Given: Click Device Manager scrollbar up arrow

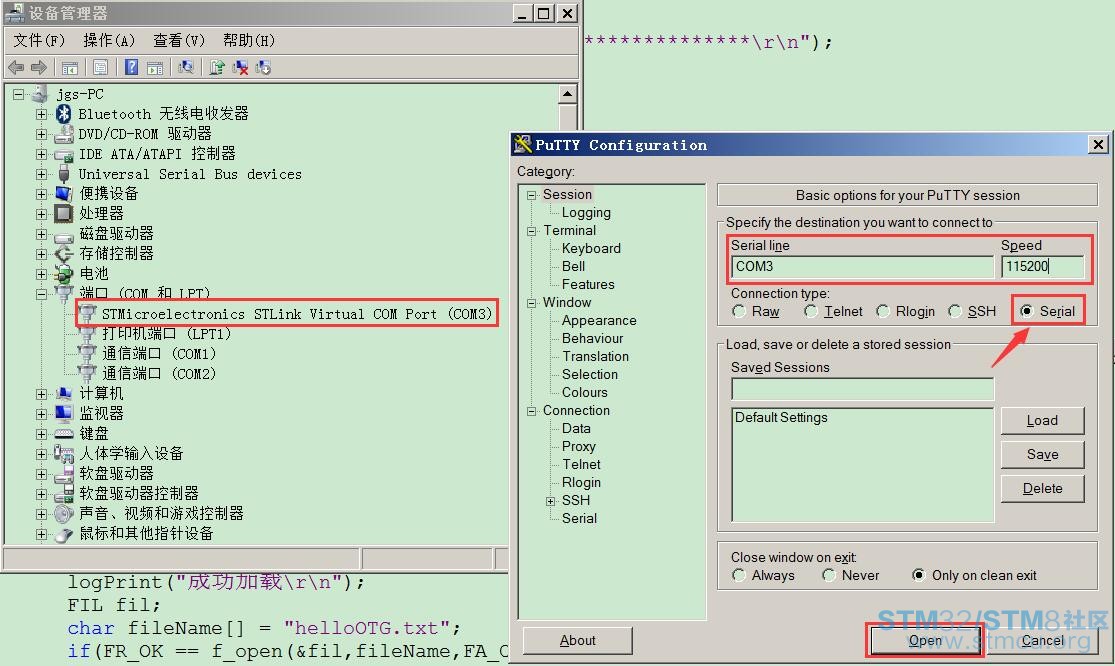Looking at the screenshot, I should [x=567, y=94].
